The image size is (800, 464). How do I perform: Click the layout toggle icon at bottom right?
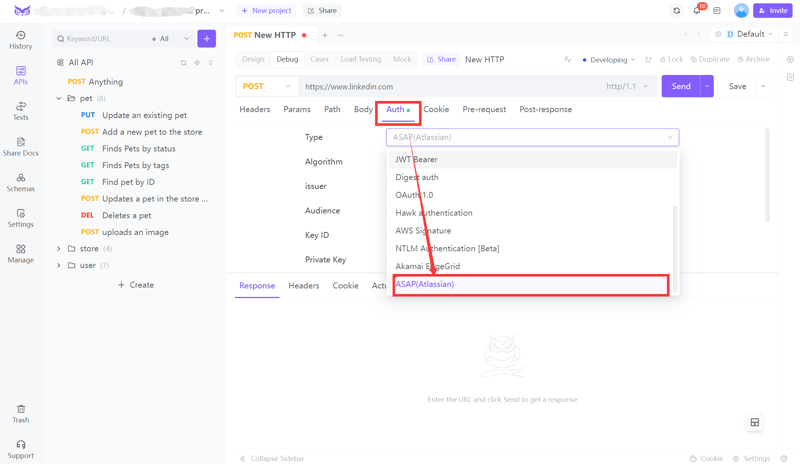pyautogui.click(x=755, y=422)
